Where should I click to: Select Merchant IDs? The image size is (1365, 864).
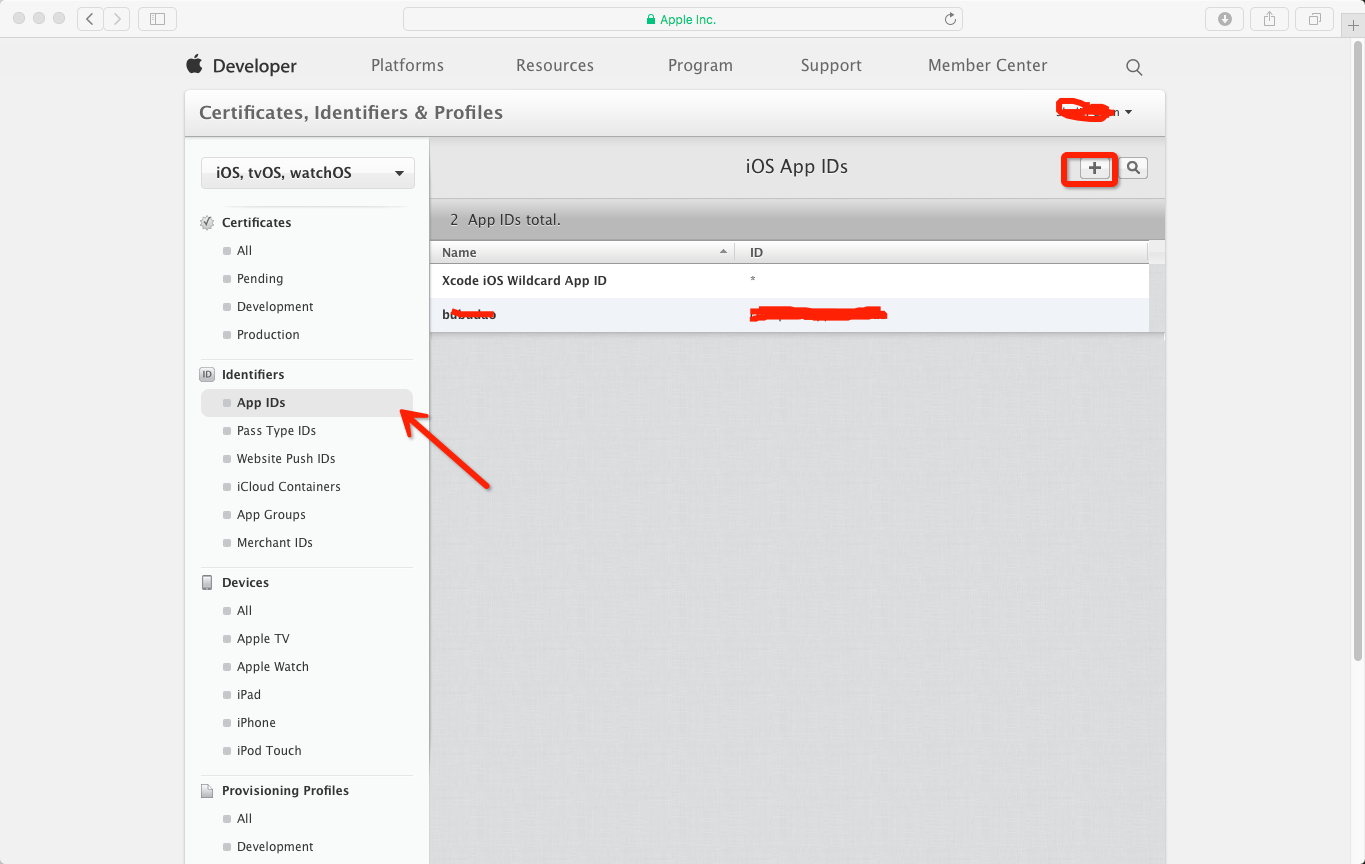click(275, 543)
